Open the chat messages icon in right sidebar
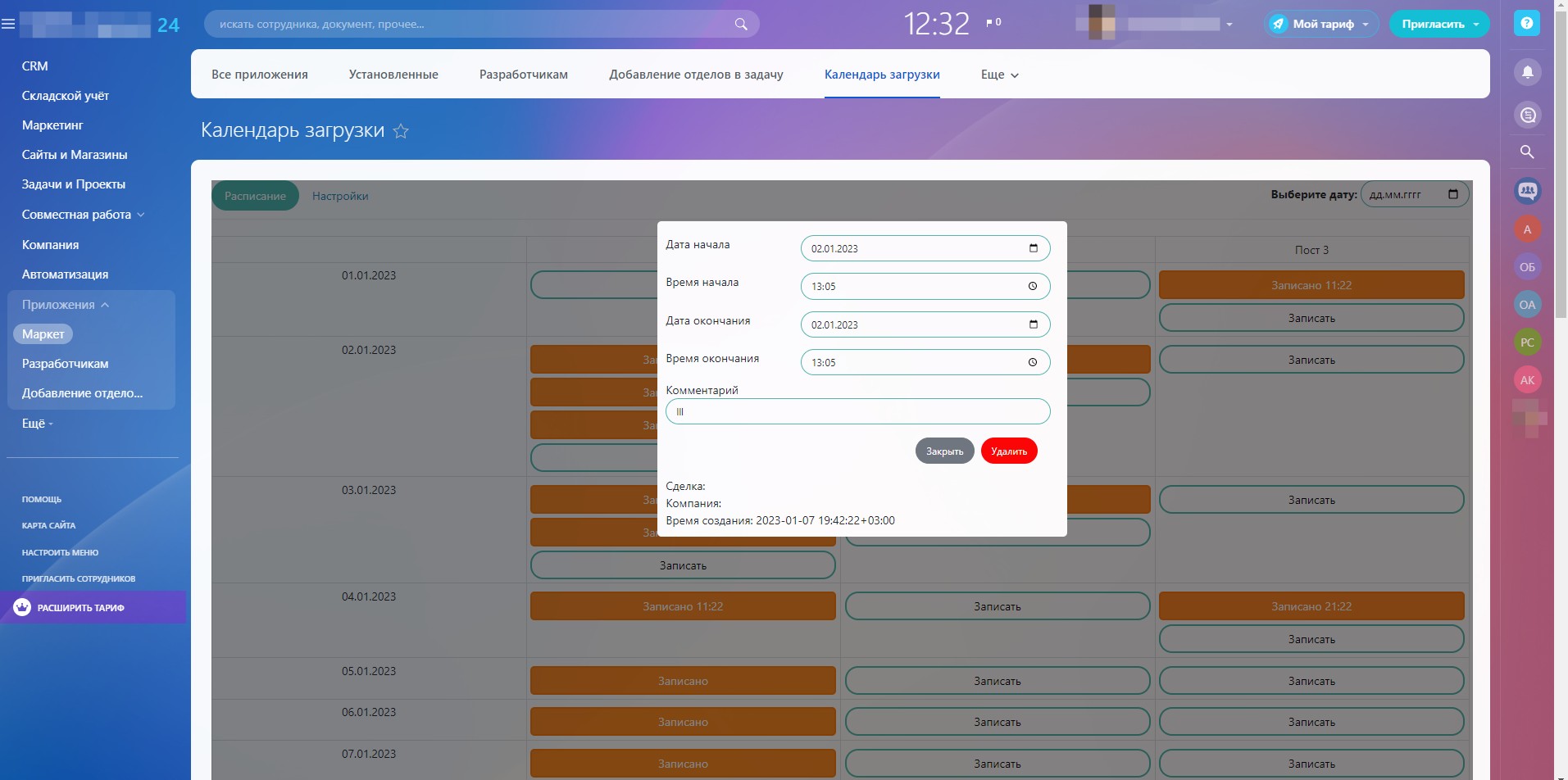 (1527, 116)
